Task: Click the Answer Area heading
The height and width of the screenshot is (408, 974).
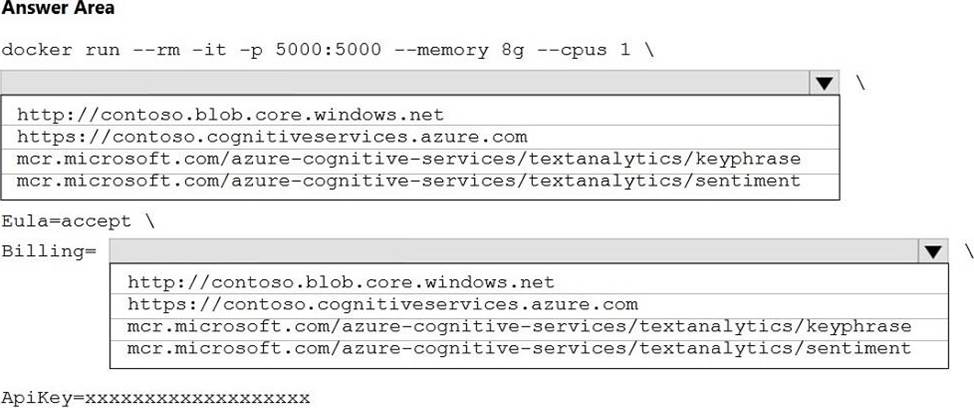Action: [58, 9]
